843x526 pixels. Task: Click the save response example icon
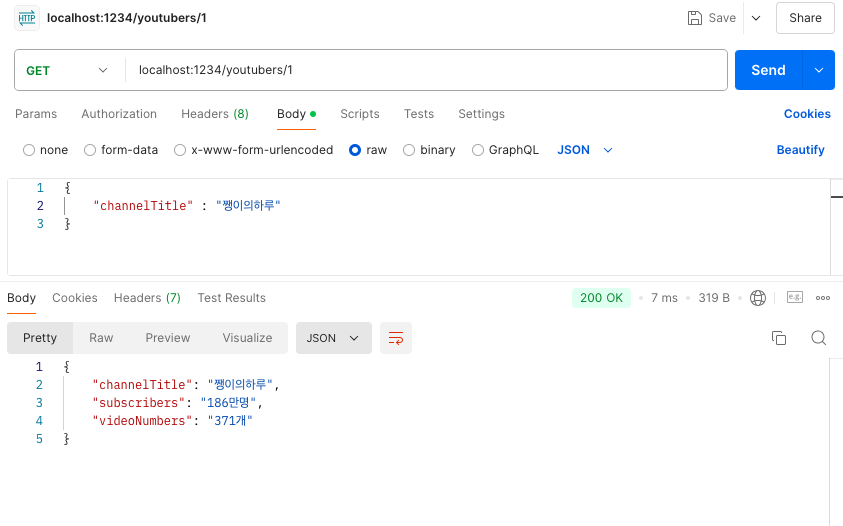tap(795, 297)
